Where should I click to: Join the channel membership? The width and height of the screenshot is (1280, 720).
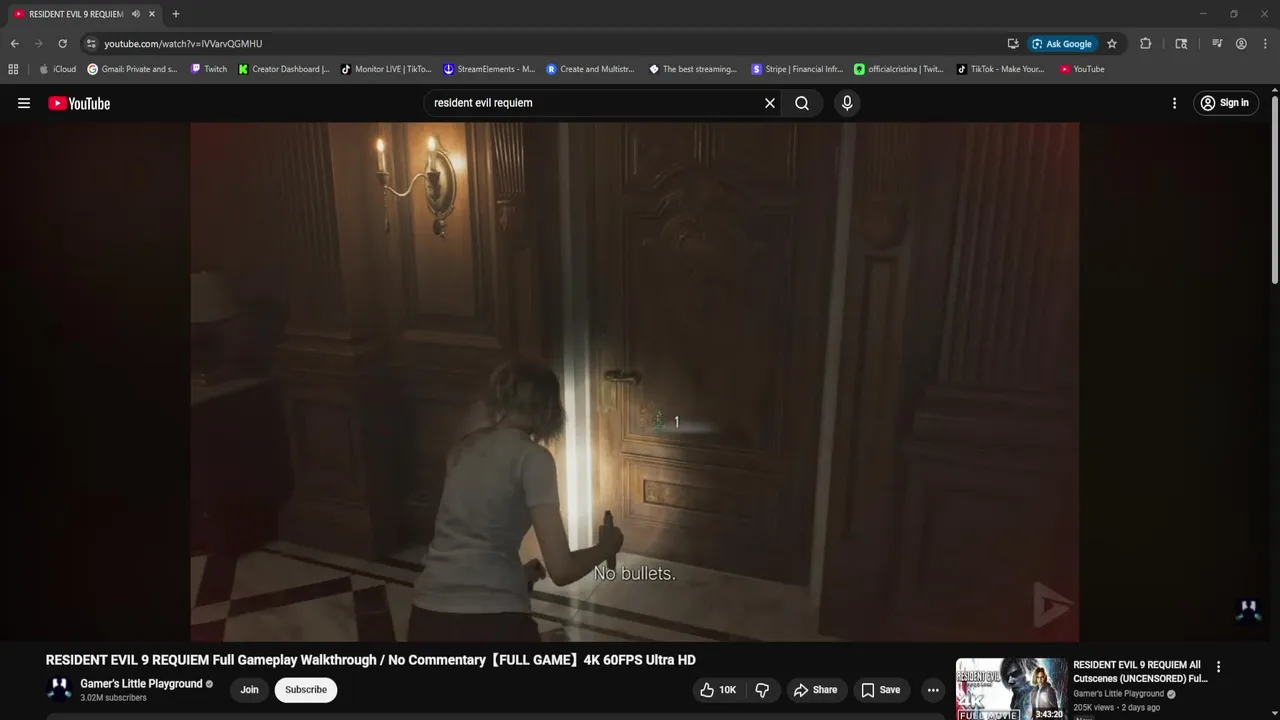point(249,690)
